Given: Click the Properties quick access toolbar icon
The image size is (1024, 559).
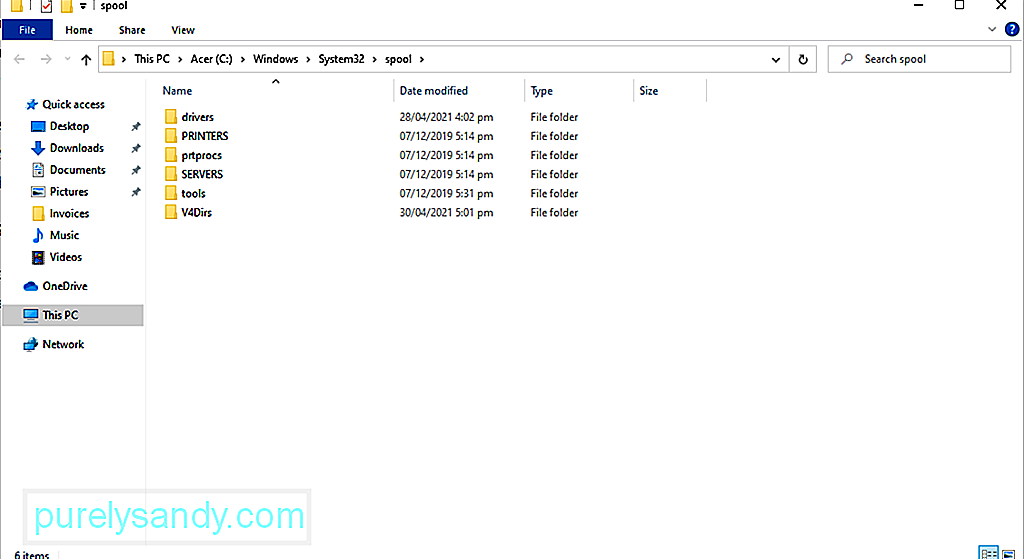Looking at the screenshot, I should [x=46, y=6].
